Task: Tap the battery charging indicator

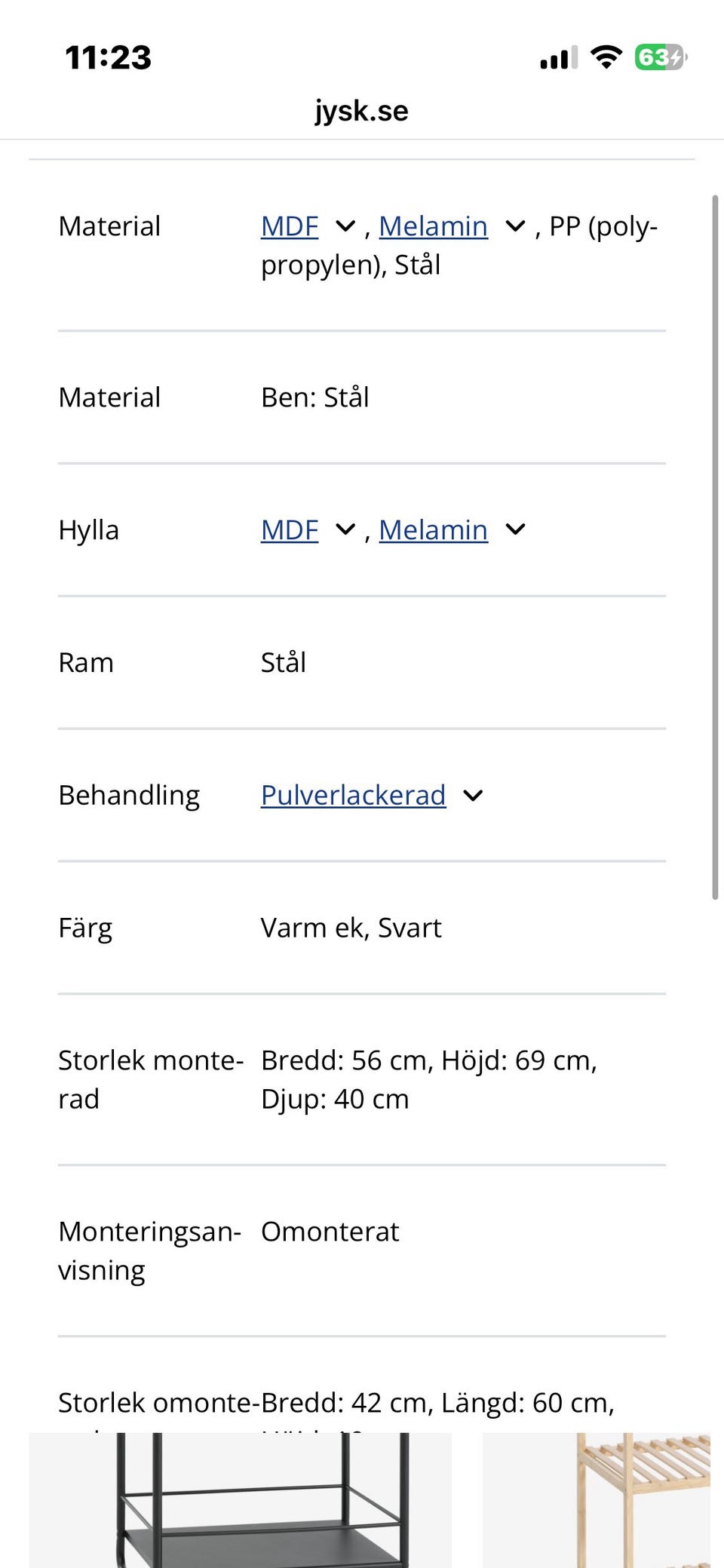Action: pos(660,57)
